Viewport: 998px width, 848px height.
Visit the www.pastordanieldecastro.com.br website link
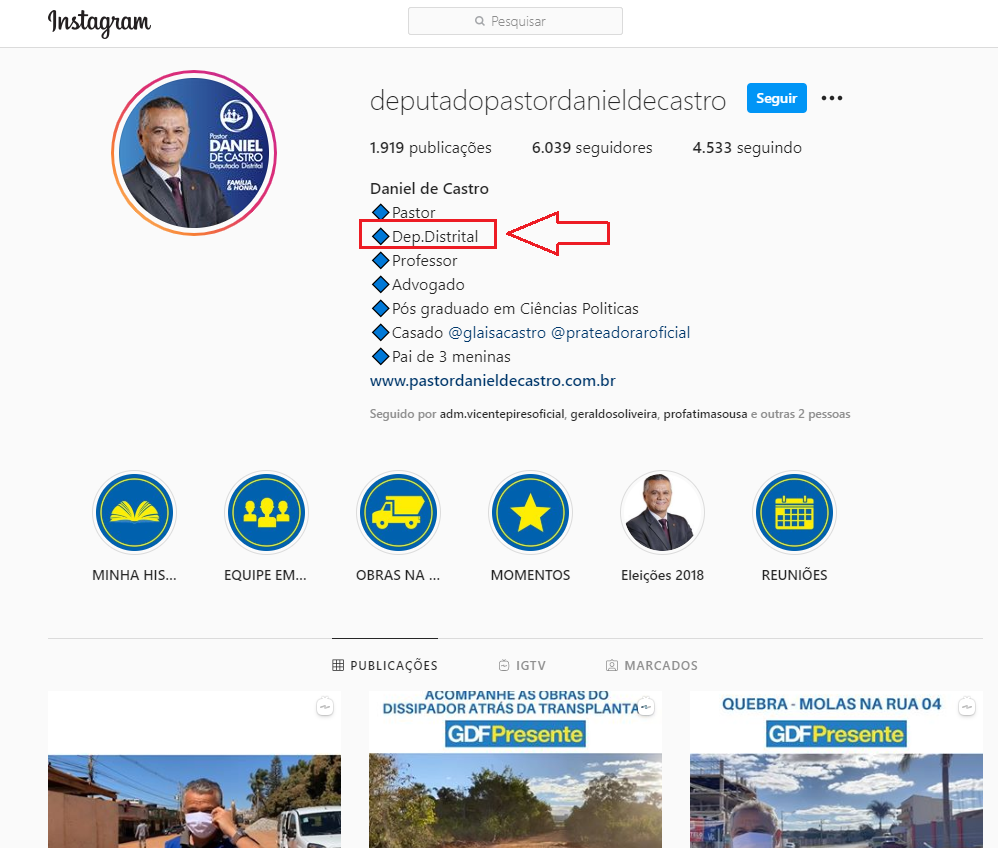click(x=492, y=381)
